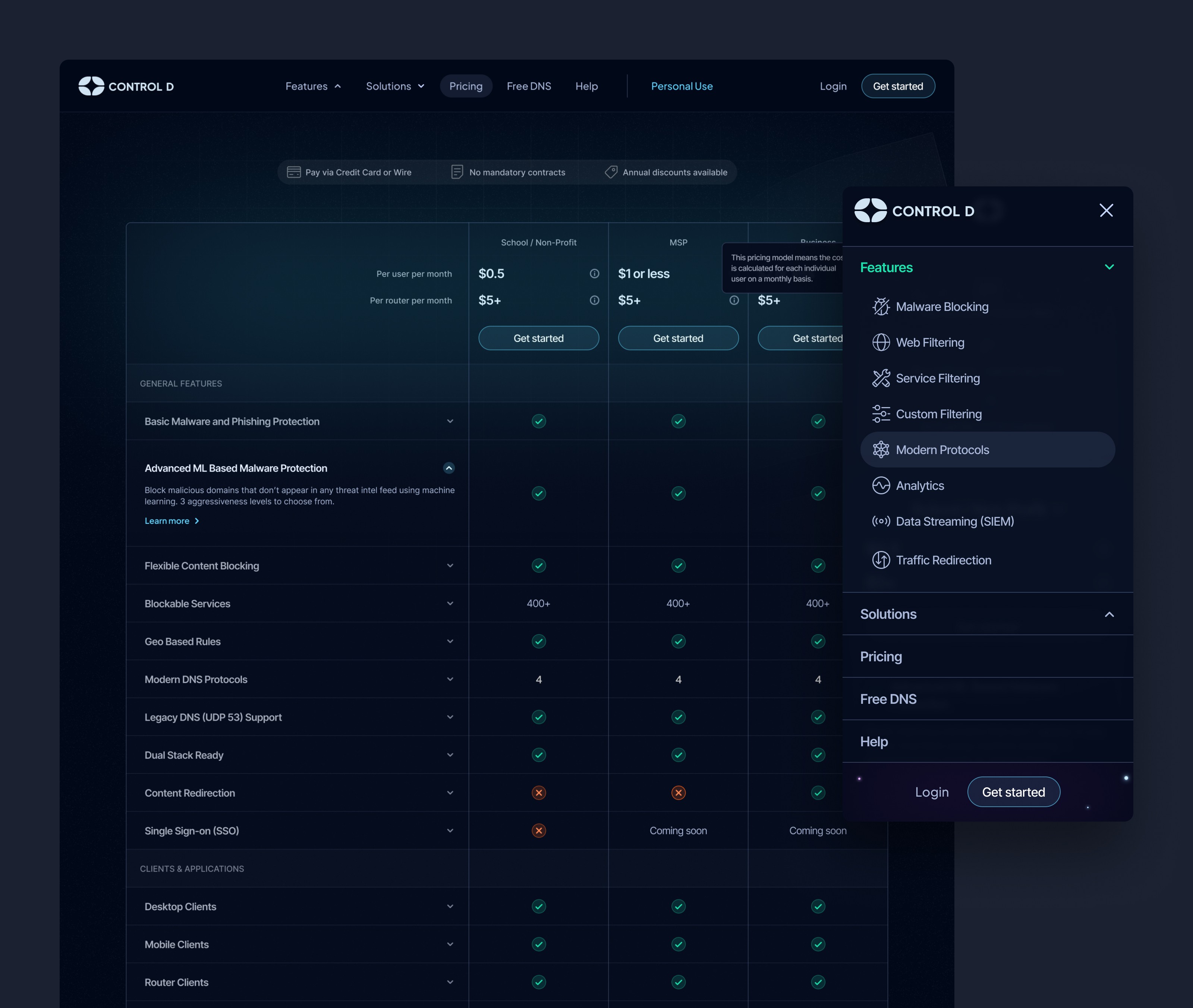Click the Analytics icon
The height and width of the screenshot is (1008, 1193).
[x=880, y=485]
